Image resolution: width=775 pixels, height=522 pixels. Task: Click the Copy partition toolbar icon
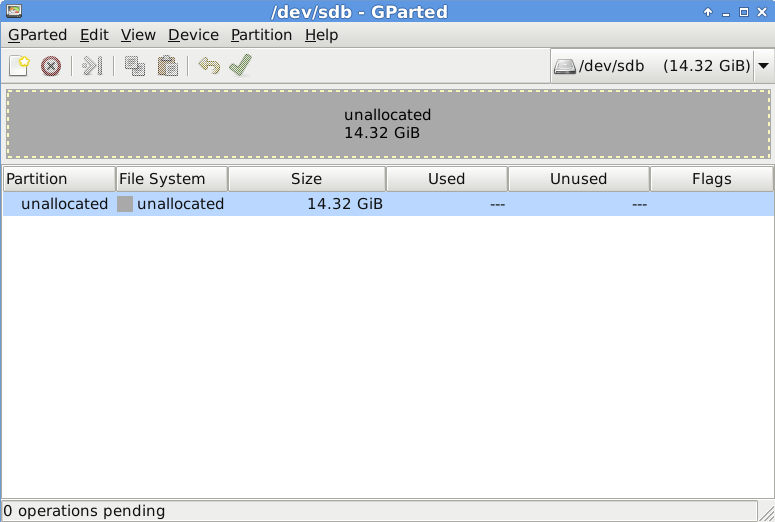pos(135,66)
